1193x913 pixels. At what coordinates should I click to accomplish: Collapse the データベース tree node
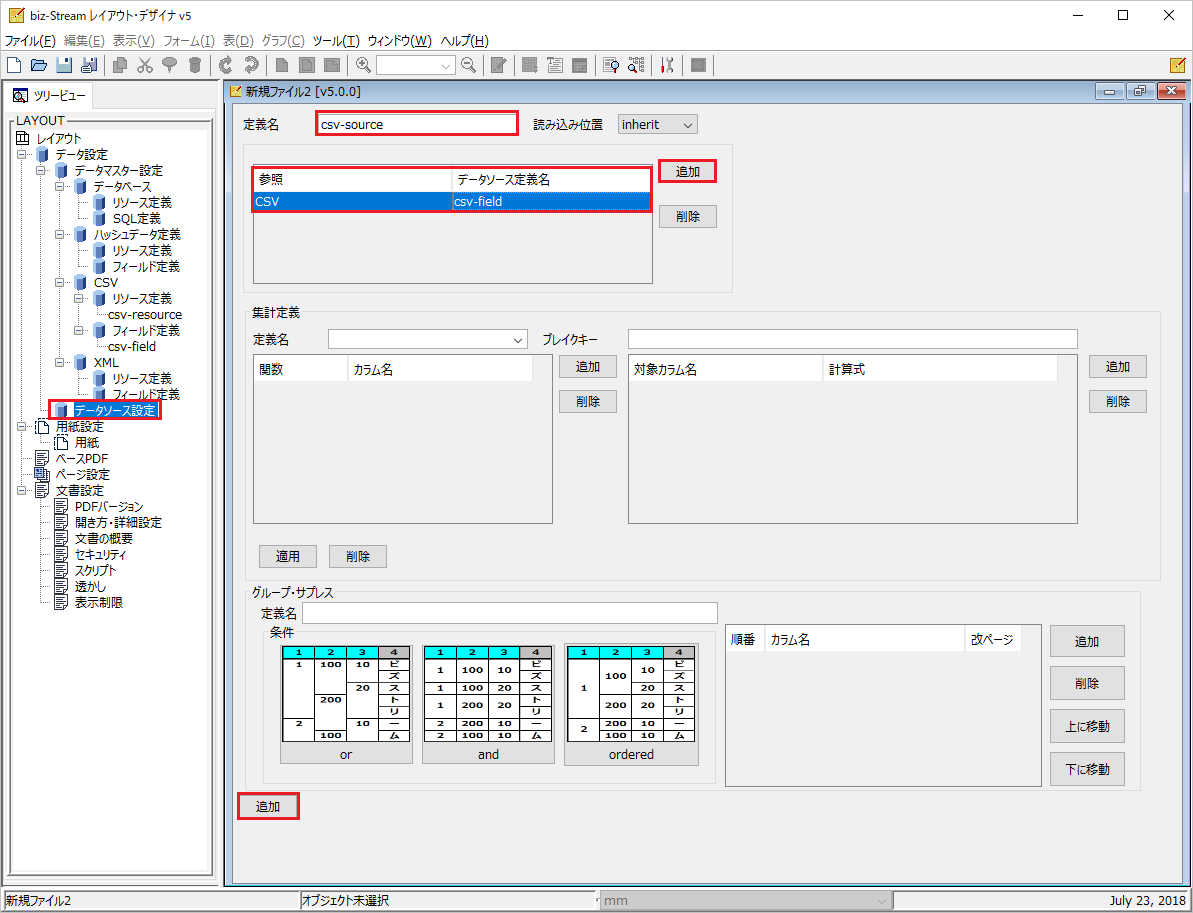[x=60, y=186]
